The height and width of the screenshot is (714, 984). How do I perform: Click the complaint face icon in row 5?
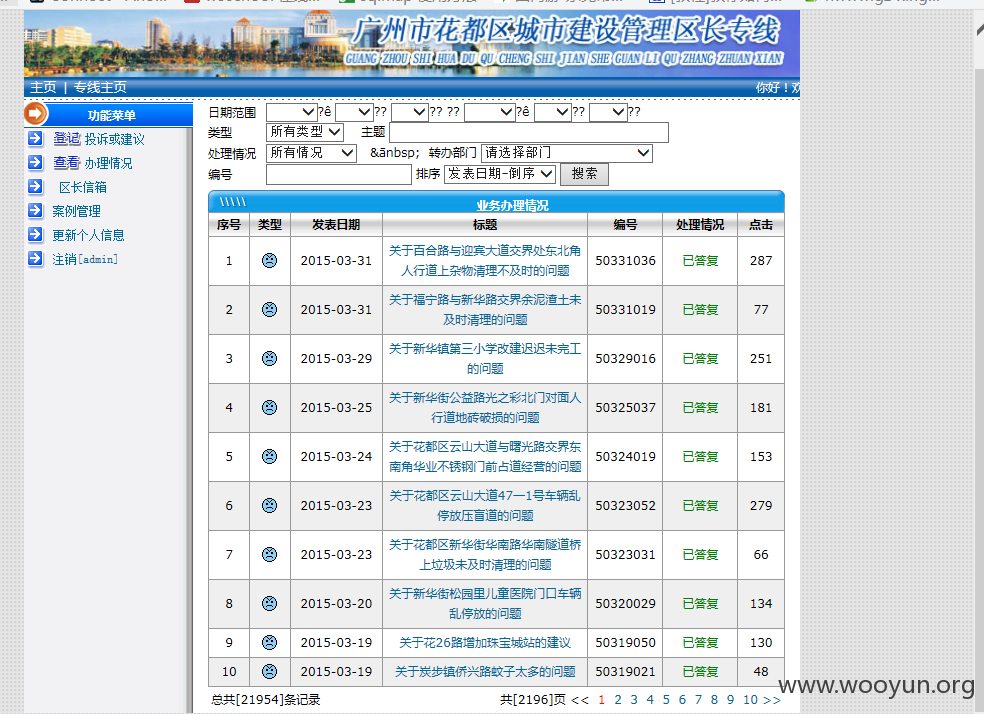pos(269,456)
